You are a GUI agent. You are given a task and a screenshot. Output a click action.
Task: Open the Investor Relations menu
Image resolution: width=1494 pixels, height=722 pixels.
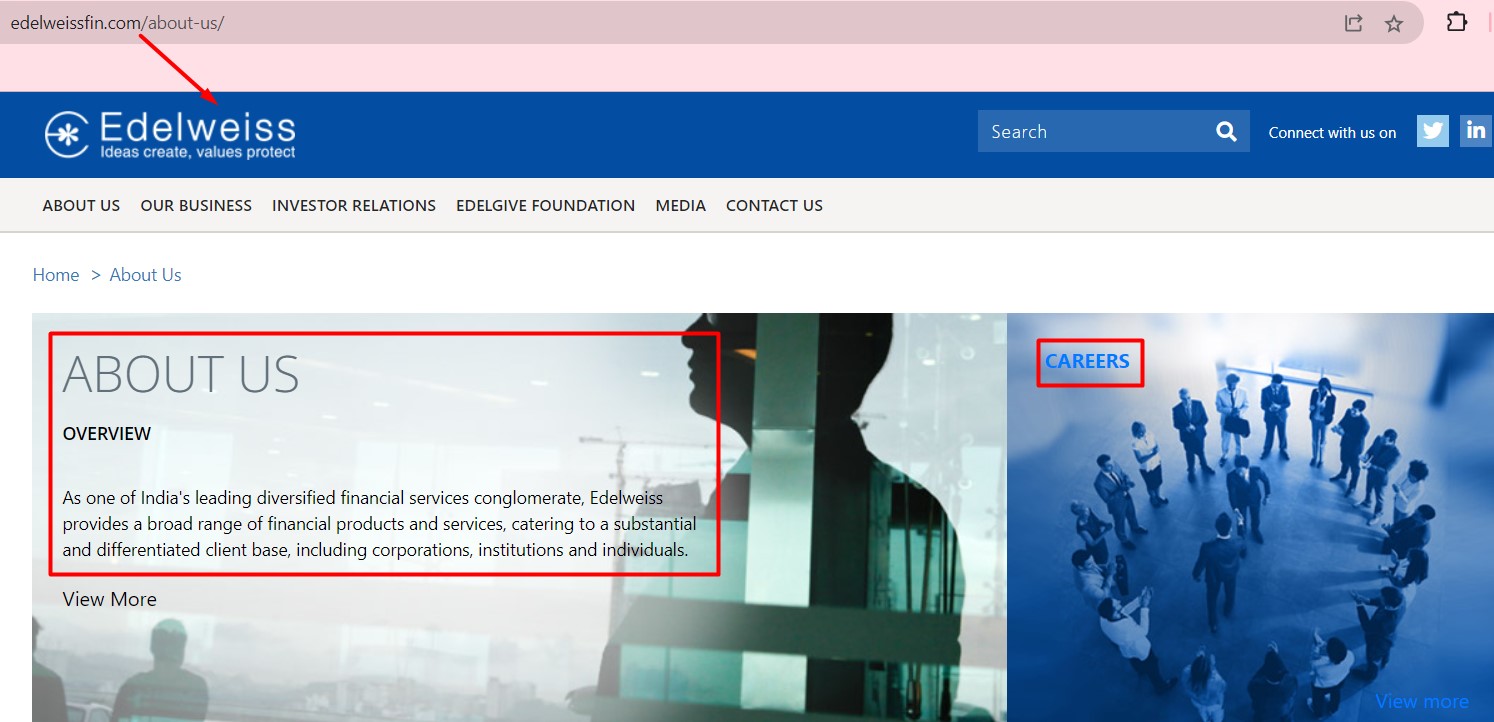tap(354, 205)
